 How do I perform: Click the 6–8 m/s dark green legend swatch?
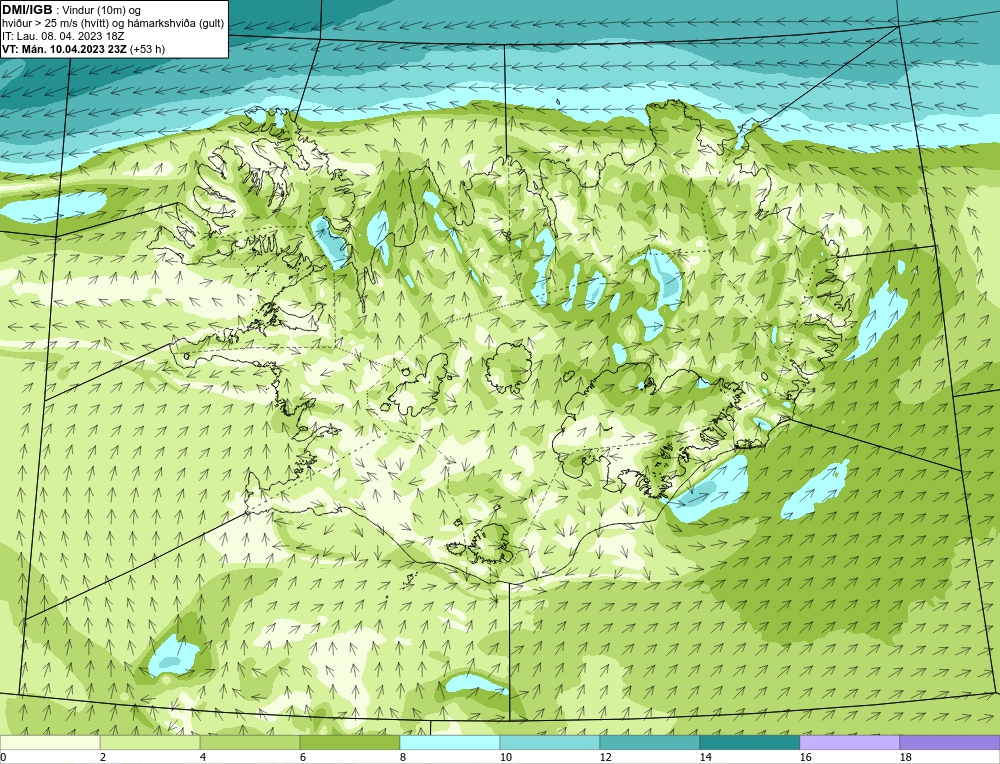[x=350, y=742]
